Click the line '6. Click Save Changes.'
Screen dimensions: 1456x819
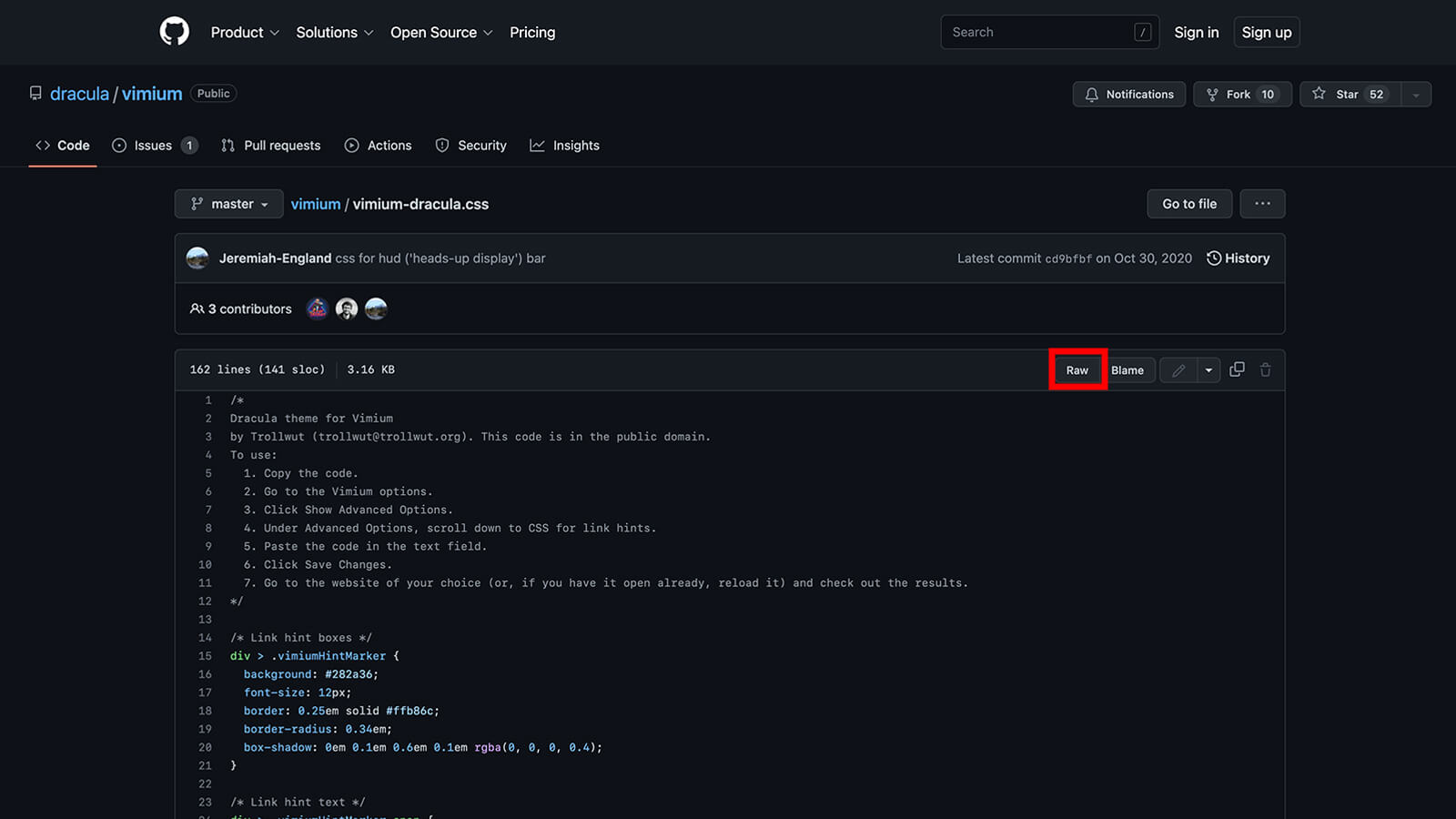pyautogui.click(x=318, y=565)
